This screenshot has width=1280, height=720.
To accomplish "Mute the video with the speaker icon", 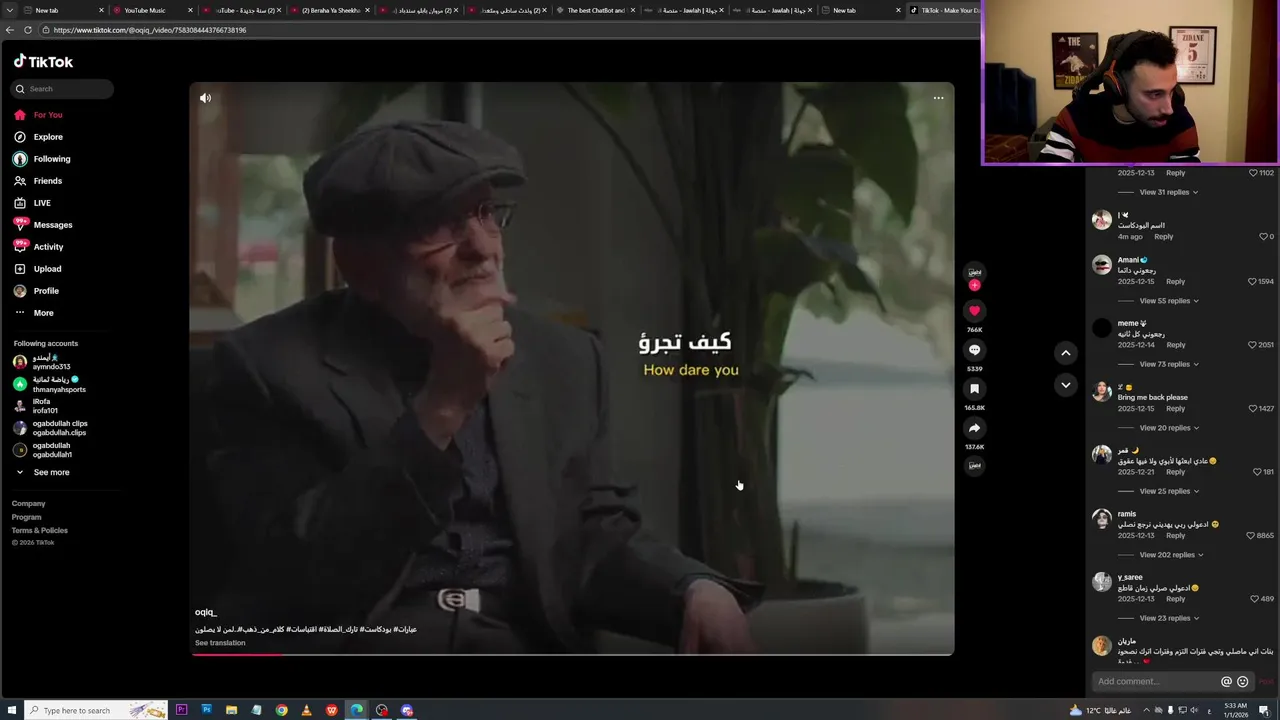I will (x=205, y=98).
